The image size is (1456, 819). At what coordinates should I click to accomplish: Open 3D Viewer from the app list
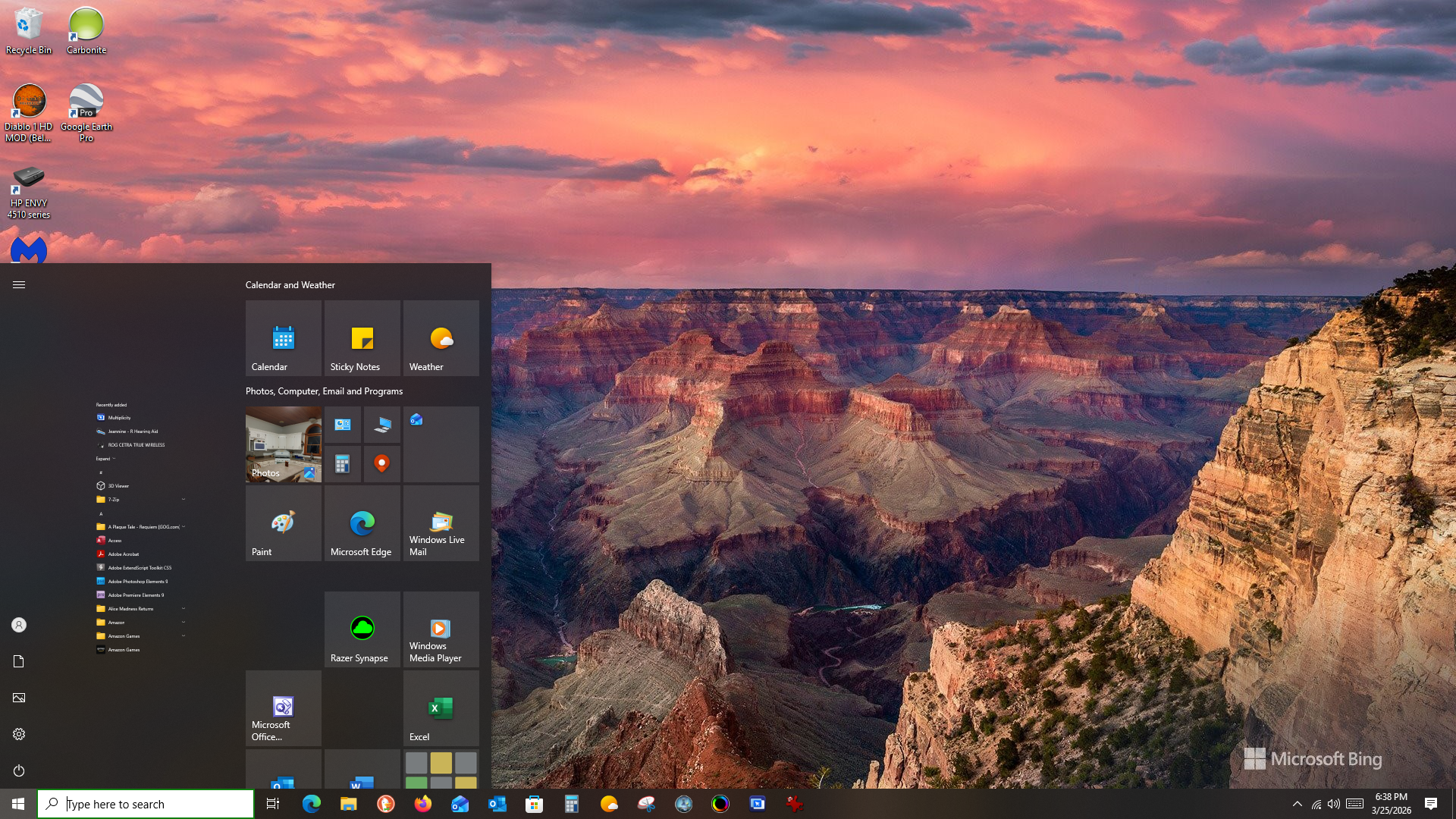(119, 486)
